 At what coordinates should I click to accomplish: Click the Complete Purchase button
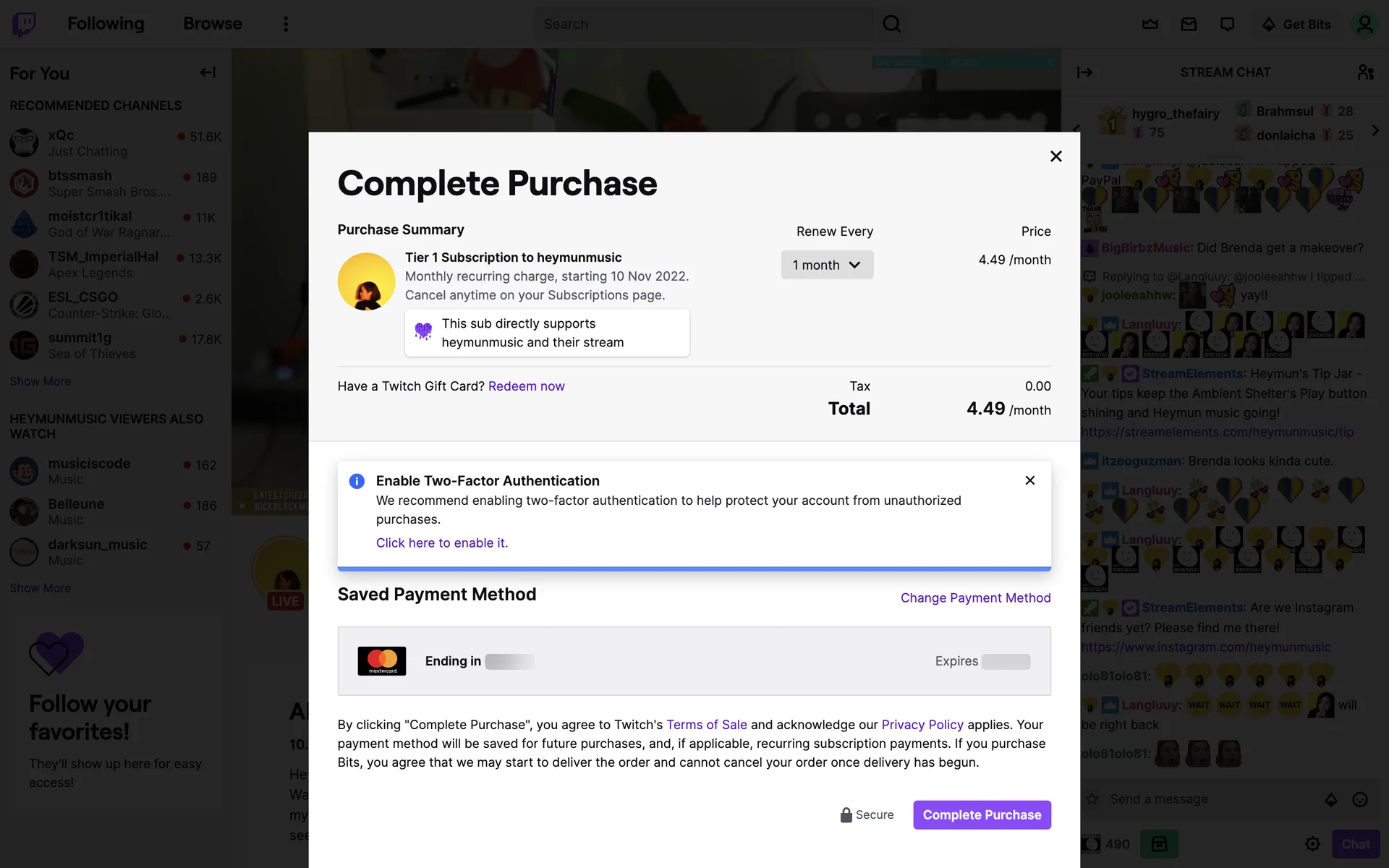pyautogui.click(x=982, y=814)
